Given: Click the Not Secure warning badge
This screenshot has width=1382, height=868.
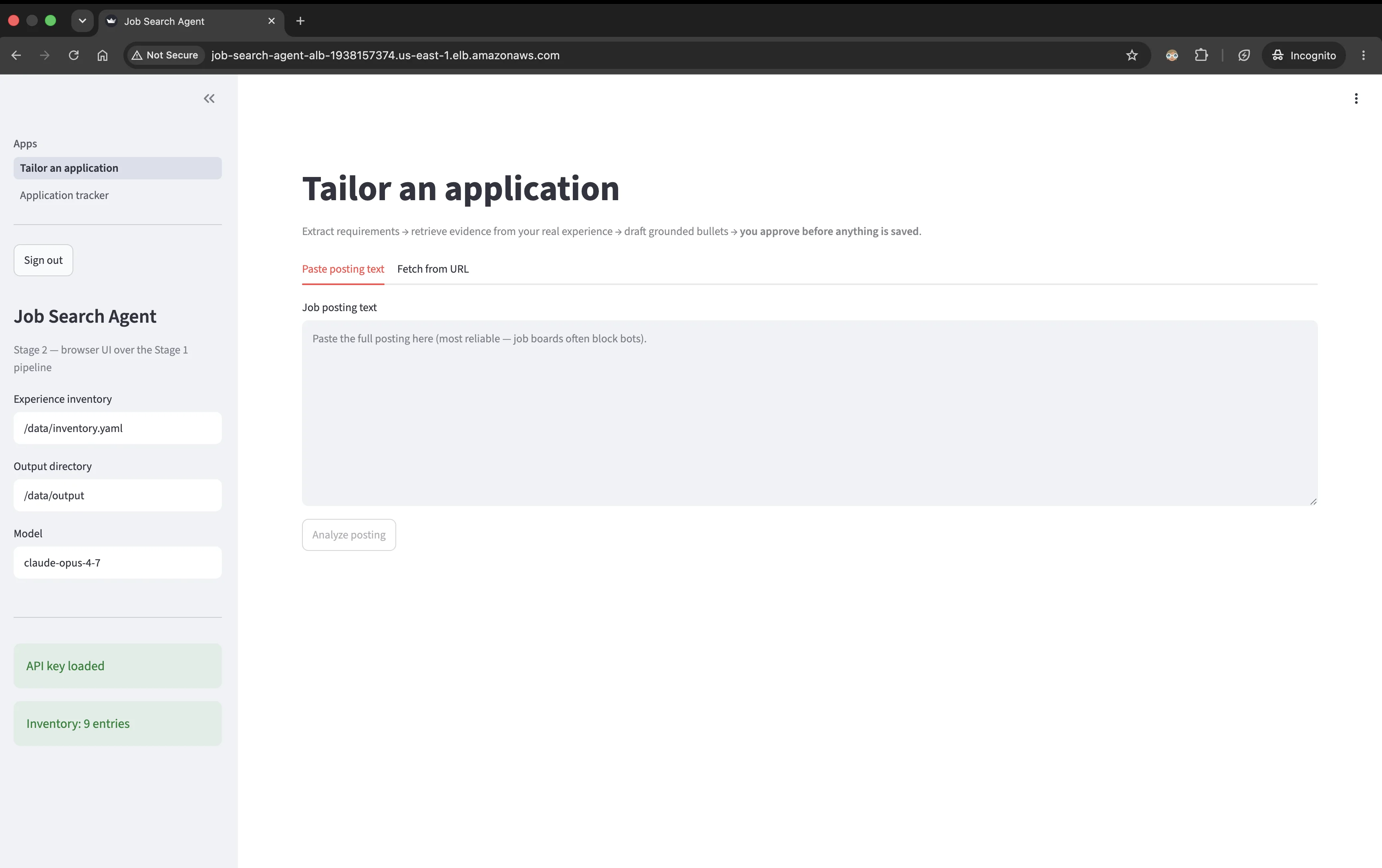Looking at the screenshot, I should pos(165,56).
